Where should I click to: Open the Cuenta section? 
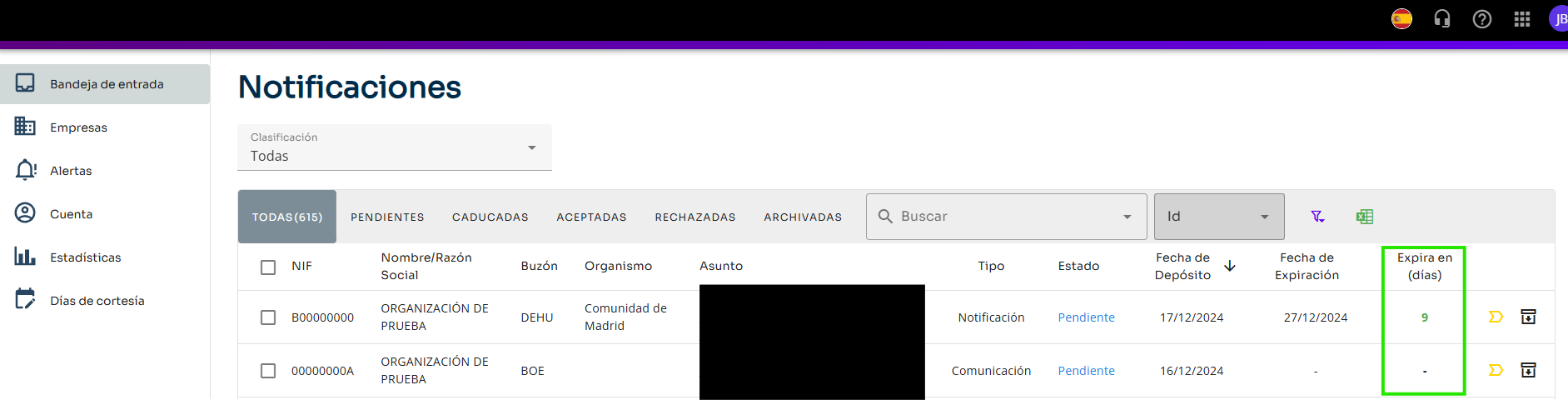(x=105, y=214)
